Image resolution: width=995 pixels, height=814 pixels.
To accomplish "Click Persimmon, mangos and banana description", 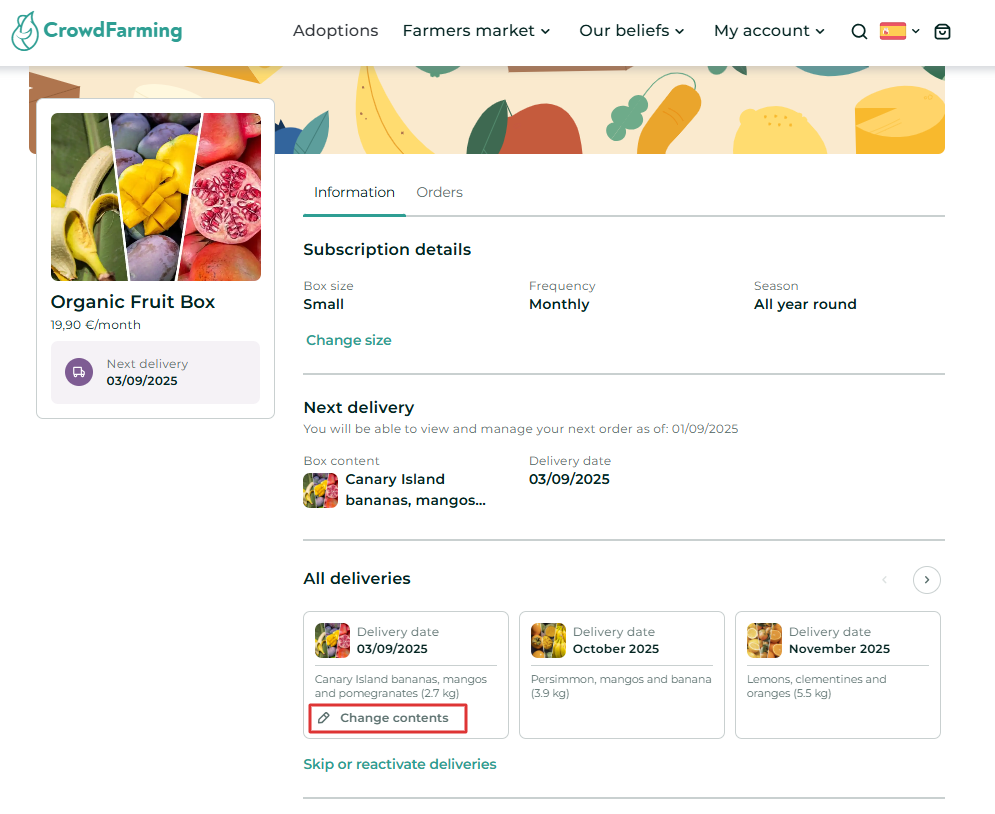I will click(x=621, y=686).
